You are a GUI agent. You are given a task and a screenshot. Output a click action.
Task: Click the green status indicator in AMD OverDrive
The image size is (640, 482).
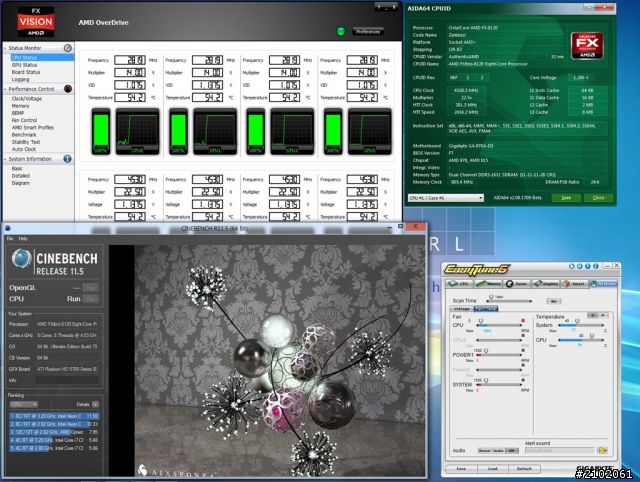click(x=341, y=31)
